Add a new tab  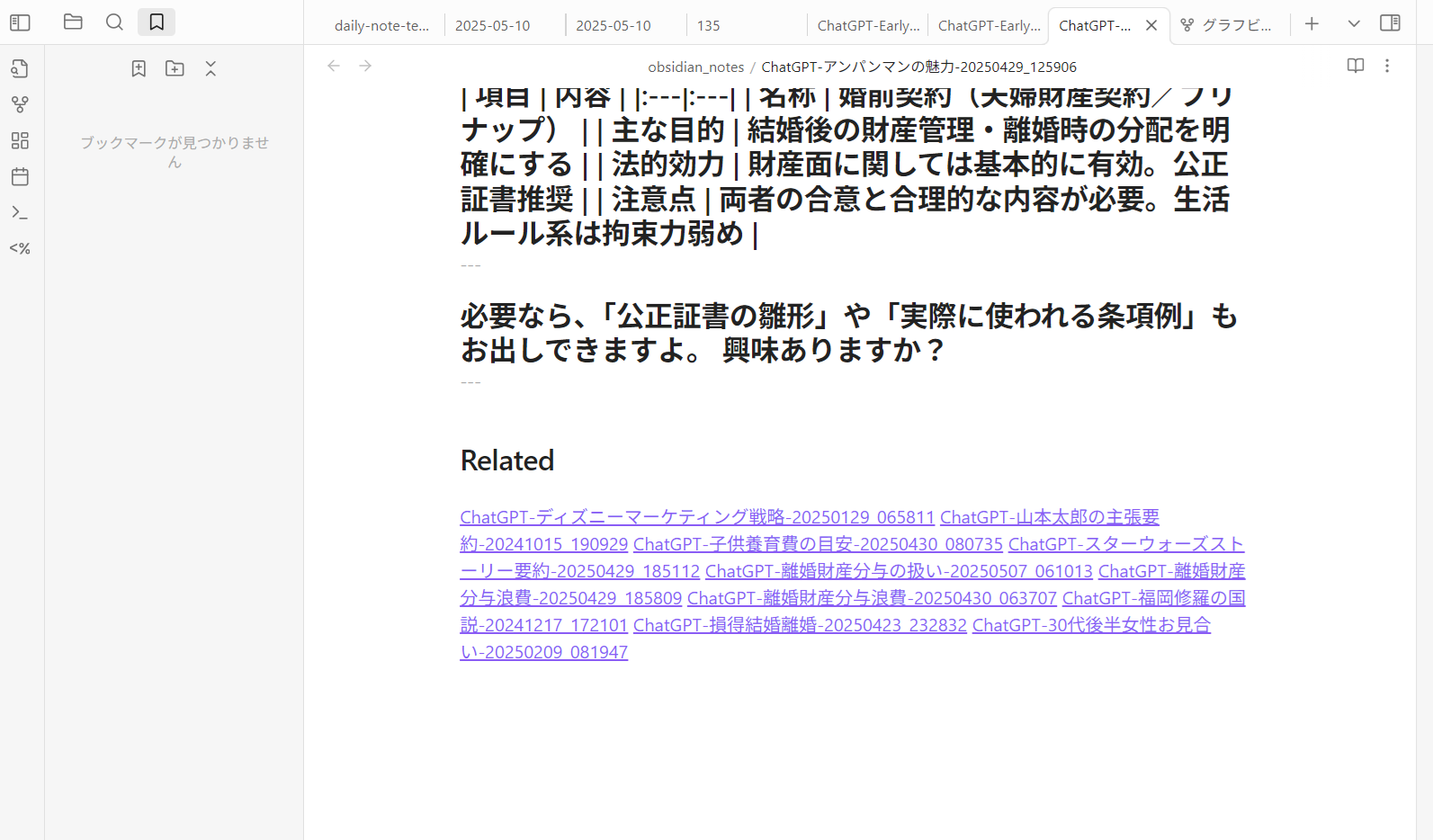(x=1312, y=24)
